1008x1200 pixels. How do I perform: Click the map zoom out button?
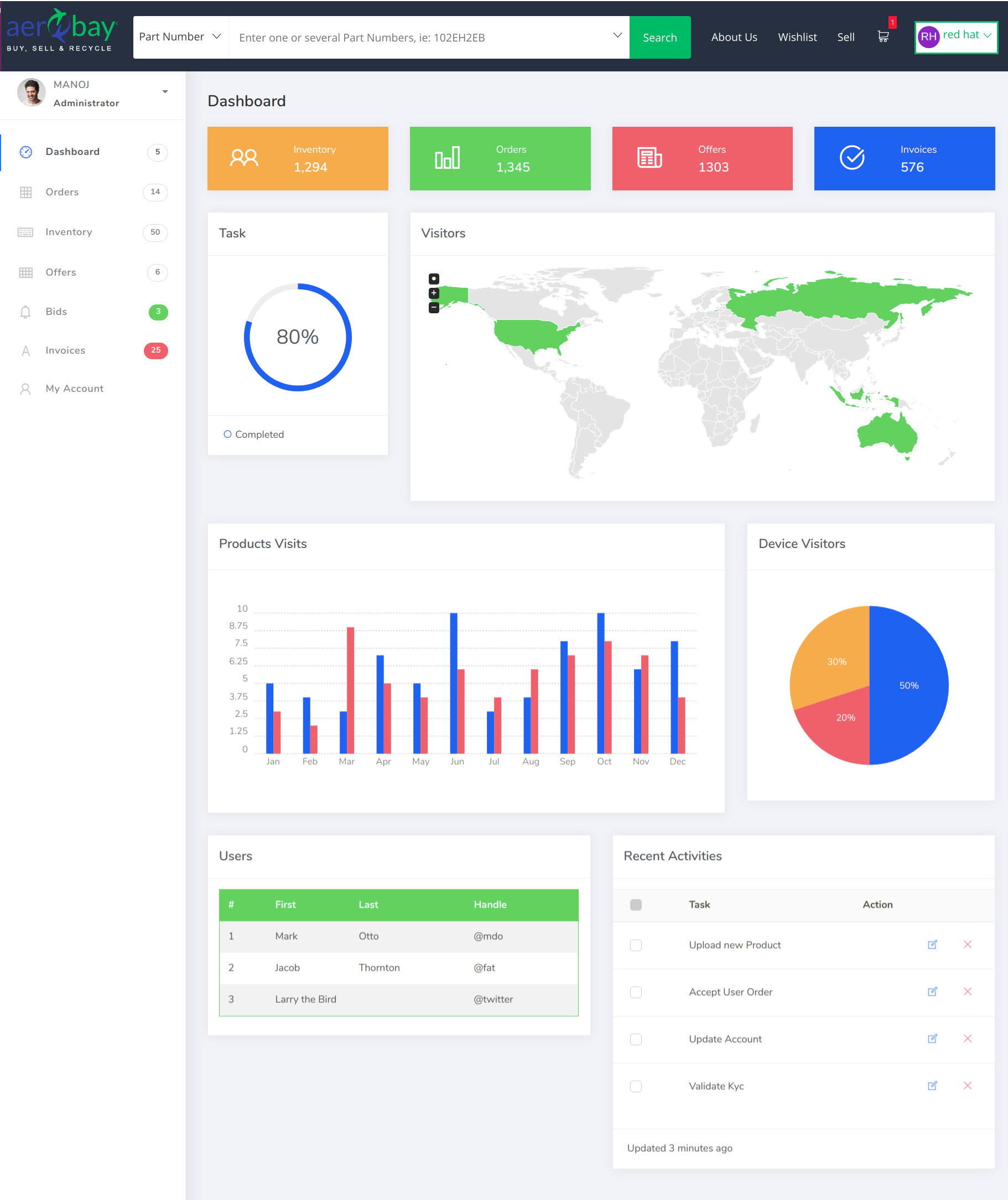click(434, 308)
